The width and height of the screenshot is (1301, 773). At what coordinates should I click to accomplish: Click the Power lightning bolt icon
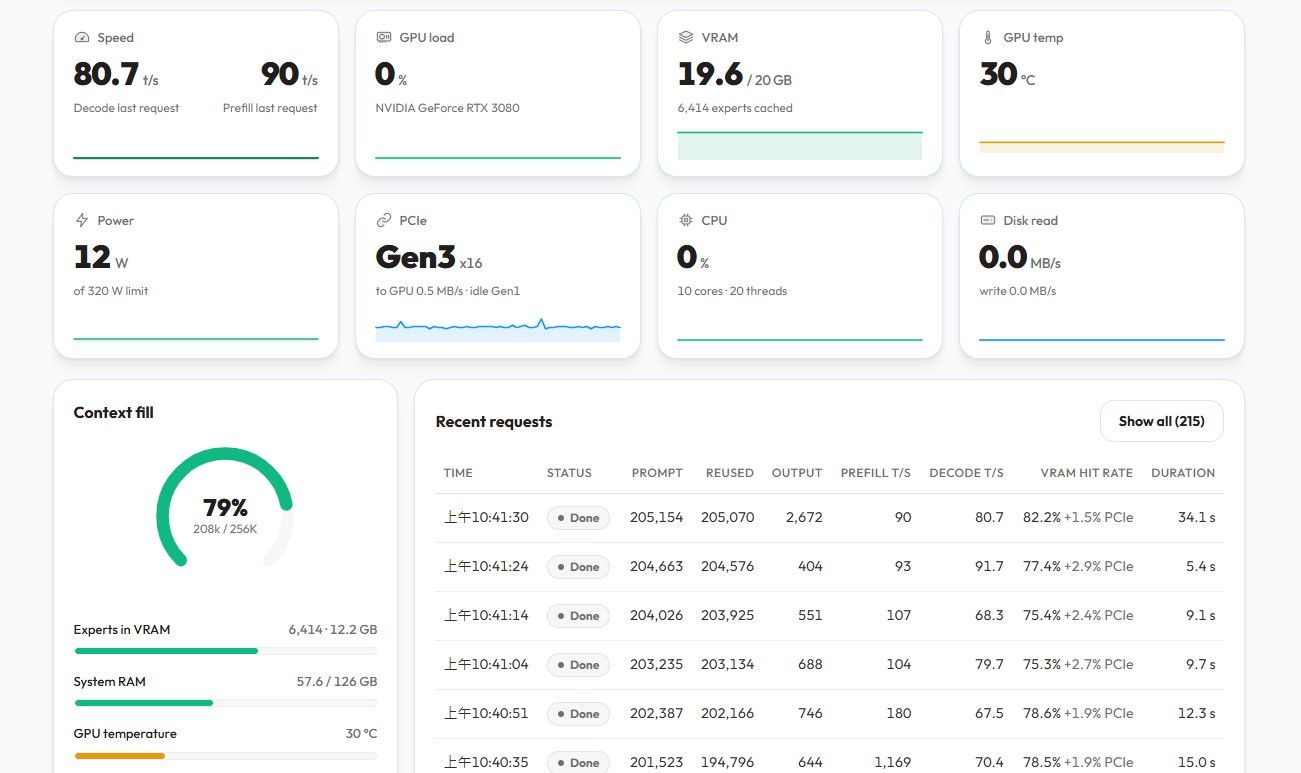tap(82, 220)
